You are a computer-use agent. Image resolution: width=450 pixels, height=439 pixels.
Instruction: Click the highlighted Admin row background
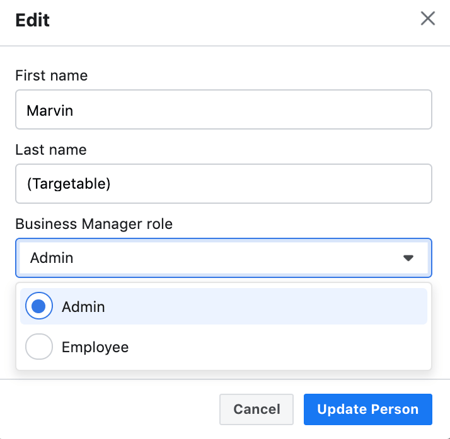pyautogui.click(x=224, y=306)
